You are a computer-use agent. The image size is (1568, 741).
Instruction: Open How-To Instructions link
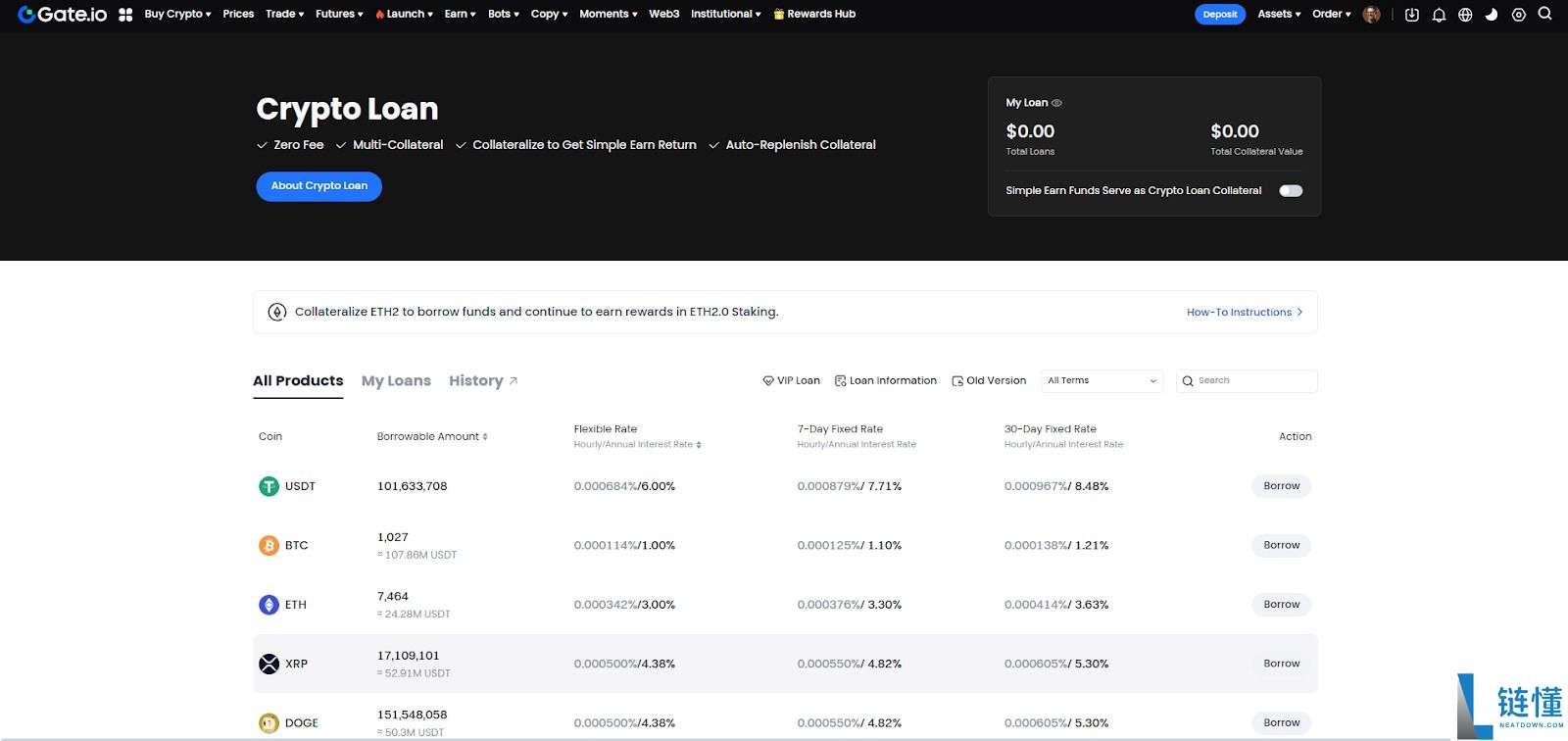point(1245,313)
